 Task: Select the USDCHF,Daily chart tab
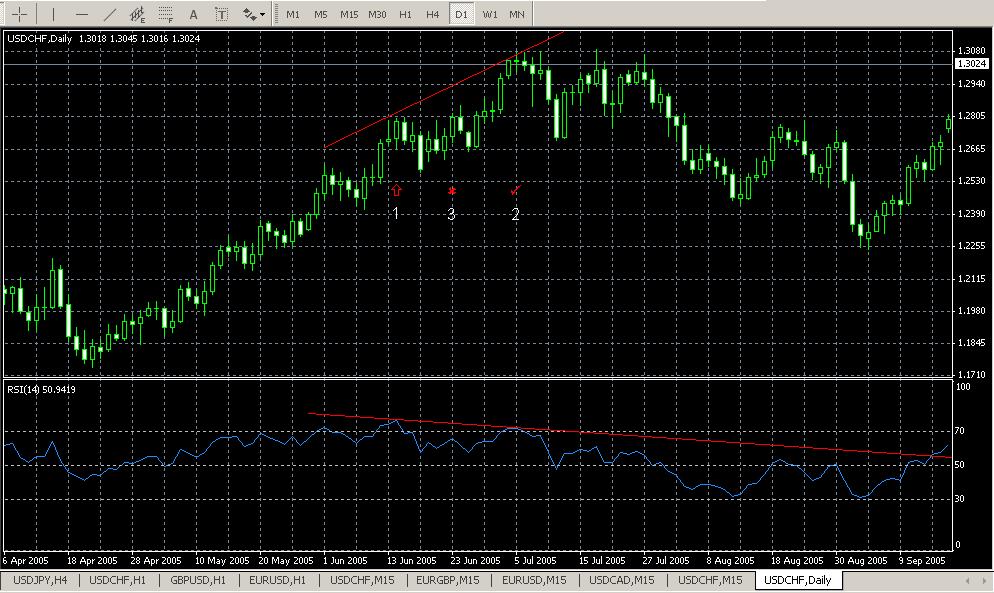pos(797,580)
